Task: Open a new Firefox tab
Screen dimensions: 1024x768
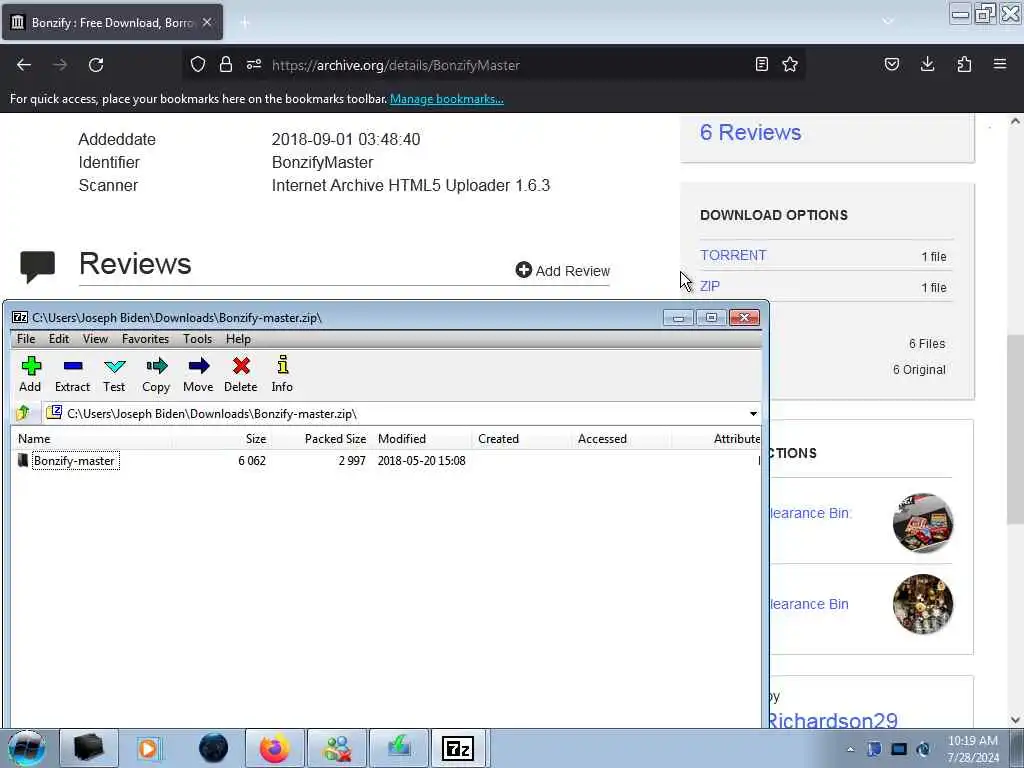Action: pyautogui.click(x=245, y=23)
